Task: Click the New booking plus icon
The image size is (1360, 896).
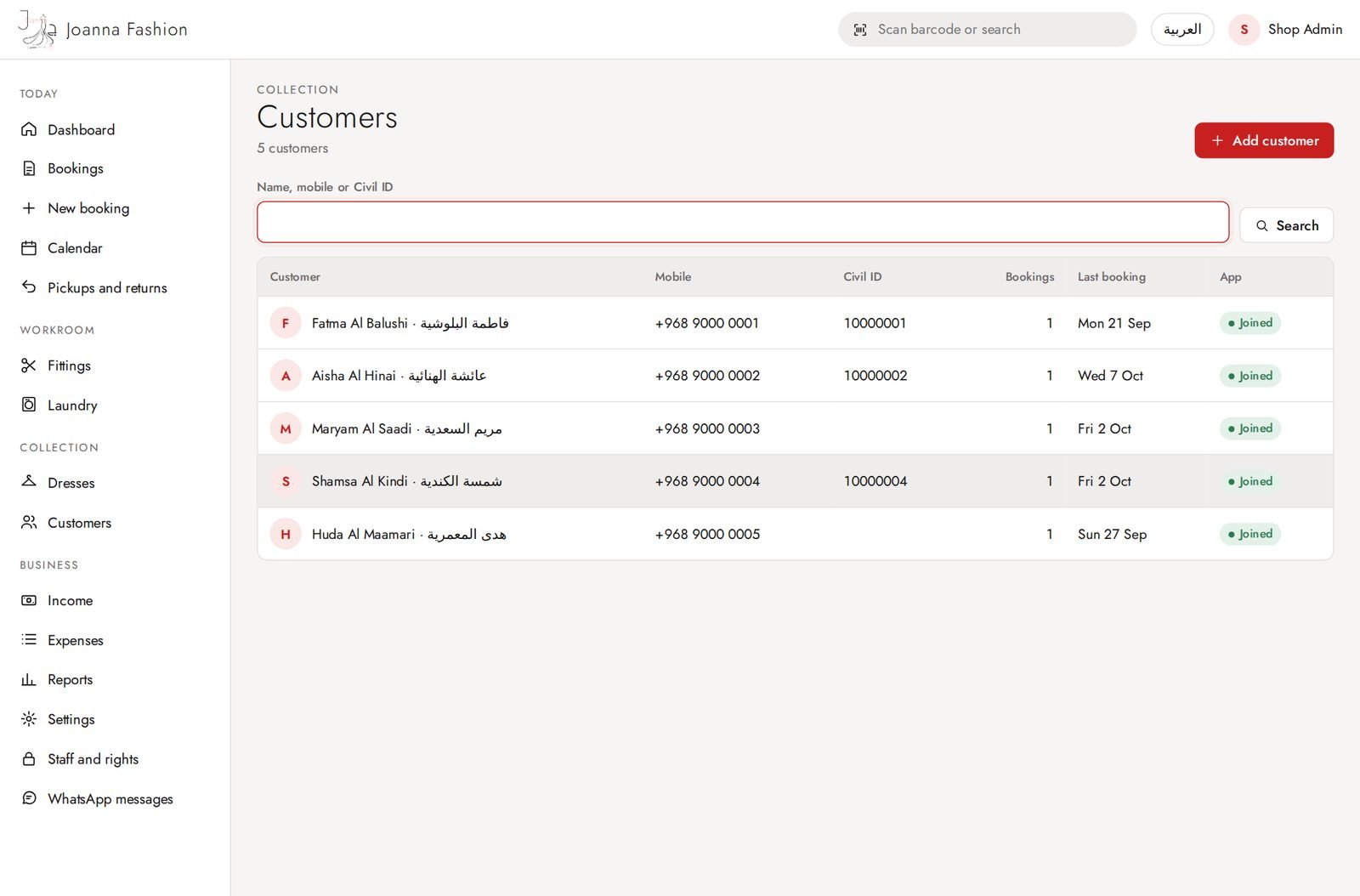Action: [29, 208]
